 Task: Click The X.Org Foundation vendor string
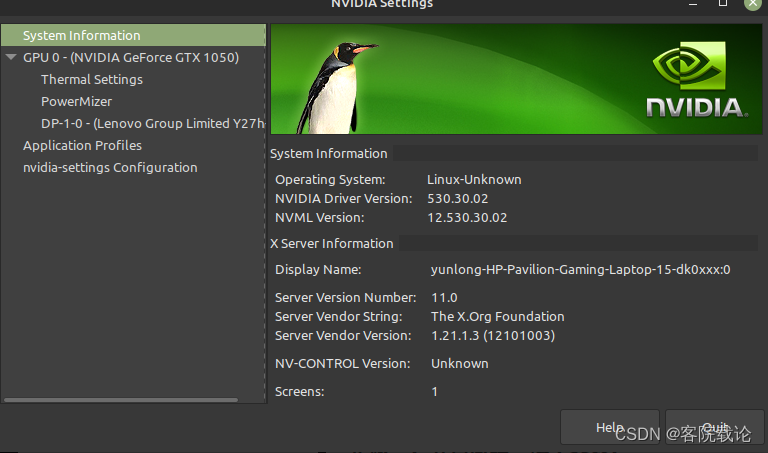tap(498, 317)
